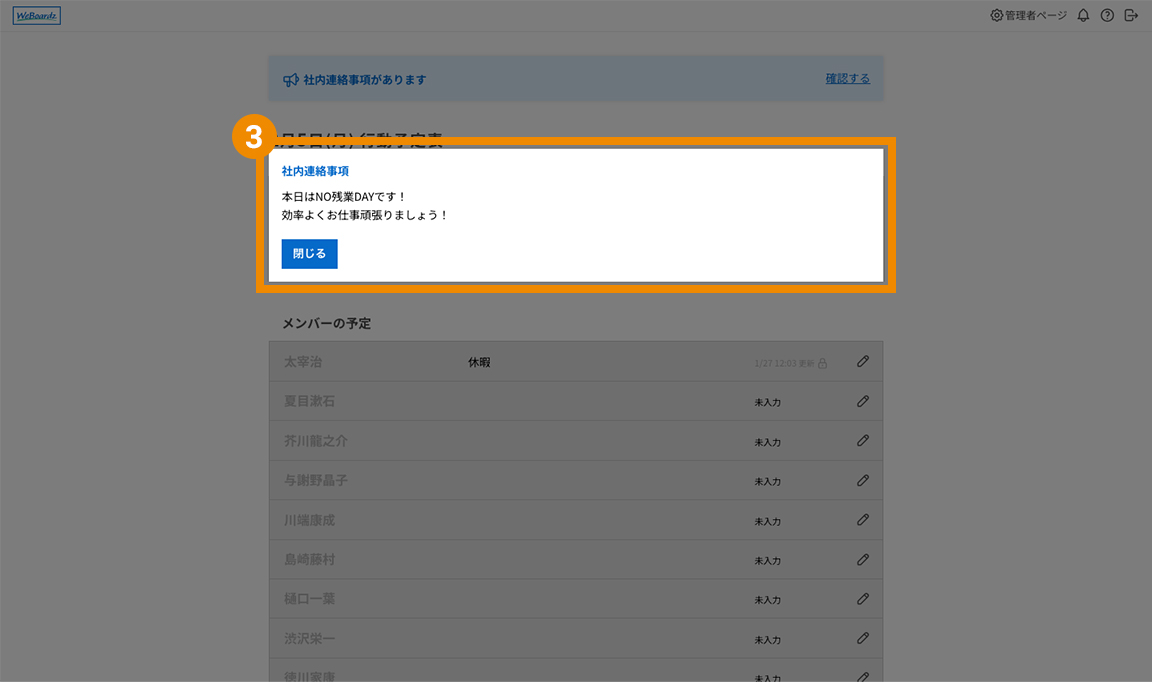Screen dimensions: 1152x682
Task: Click 未入力 in 夏目漱石's row
Action: pyautogui.click(x=768, y=403)
